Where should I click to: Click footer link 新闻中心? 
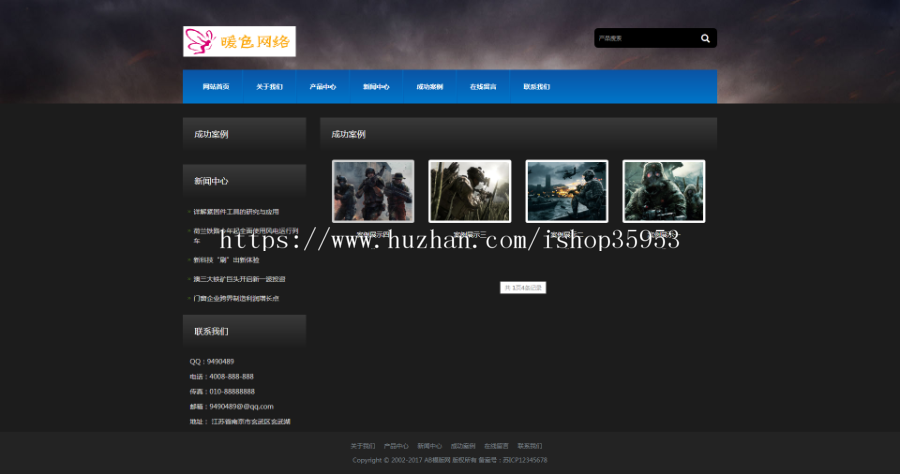429,446
